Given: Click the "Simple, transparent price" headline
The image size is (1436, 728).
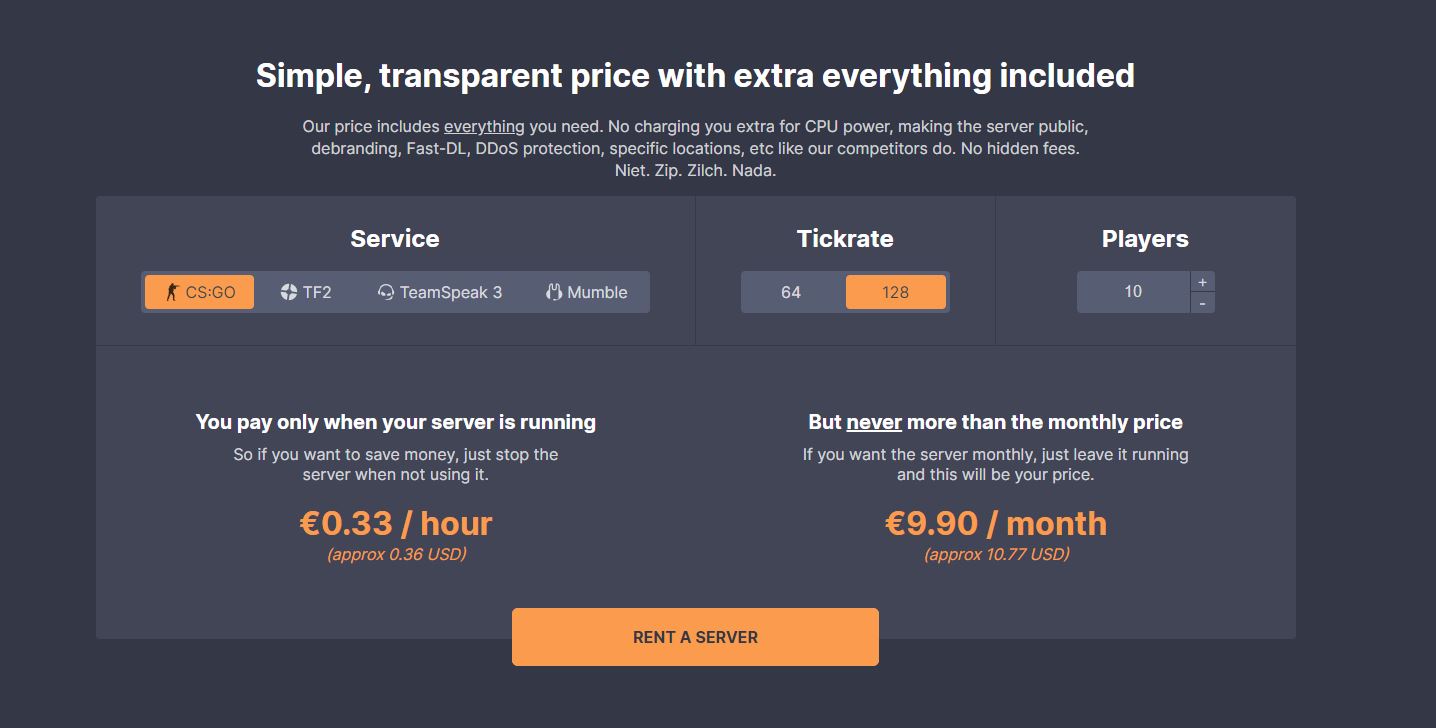Looking at the screenshot, I should click(x=695, y=76).
